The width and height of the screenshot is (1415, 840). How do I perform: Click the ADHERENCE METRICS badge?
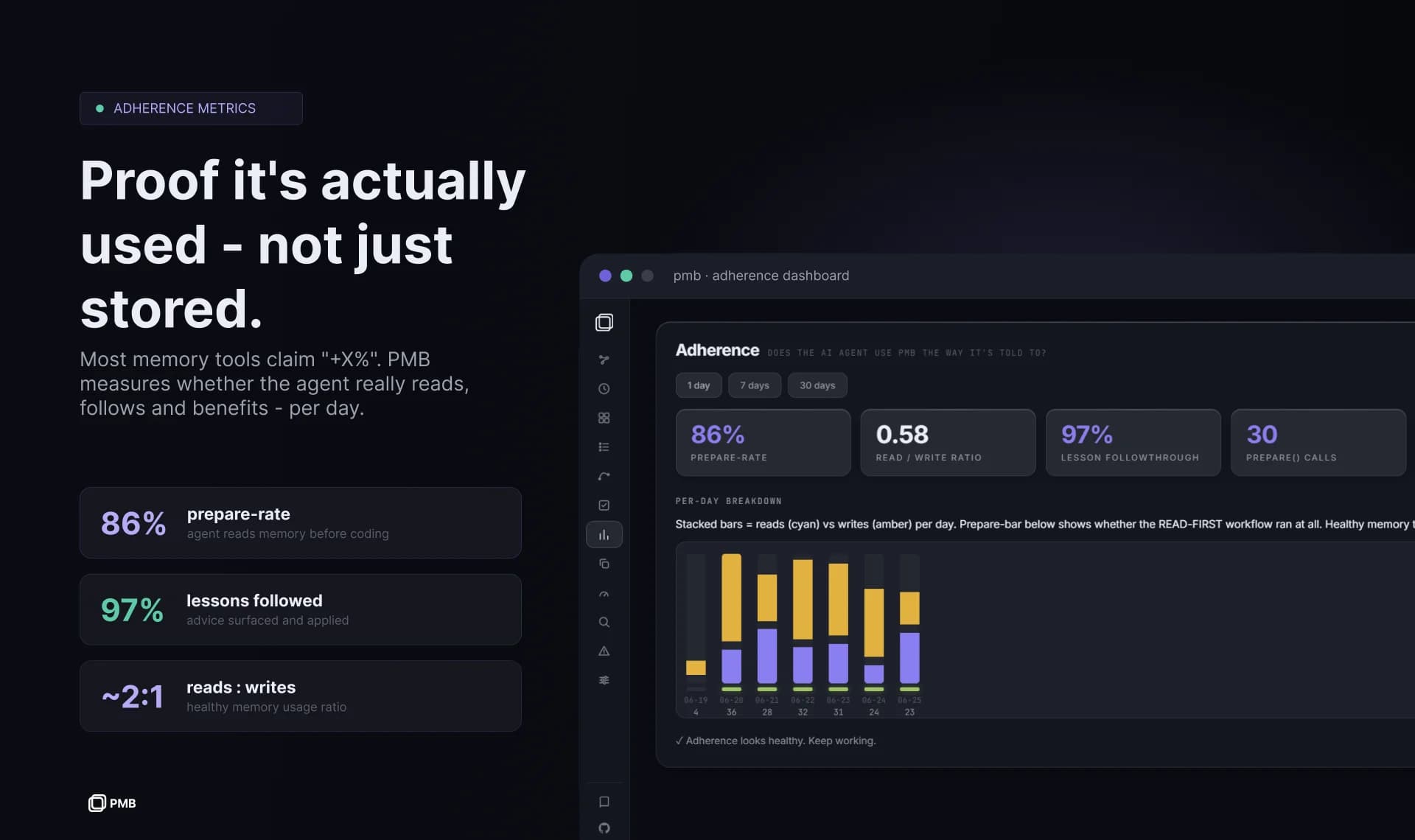click(191, 108)
